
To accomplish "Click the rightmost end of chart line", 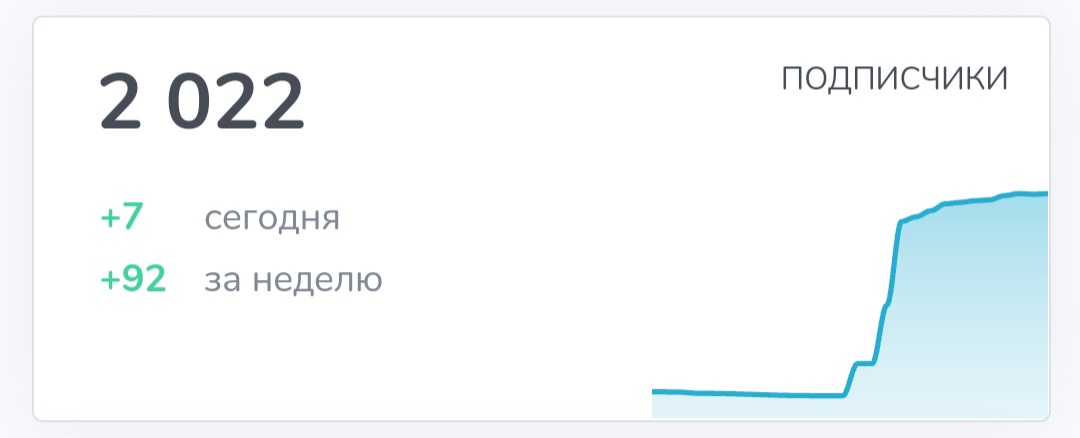I will (1046, 193).
